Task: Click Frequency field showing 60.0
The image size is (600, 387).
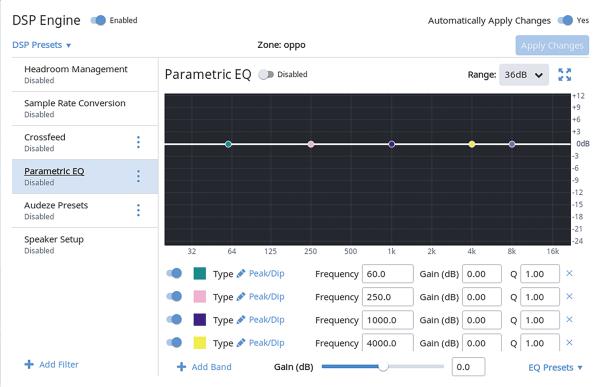Action: [388, 274]
